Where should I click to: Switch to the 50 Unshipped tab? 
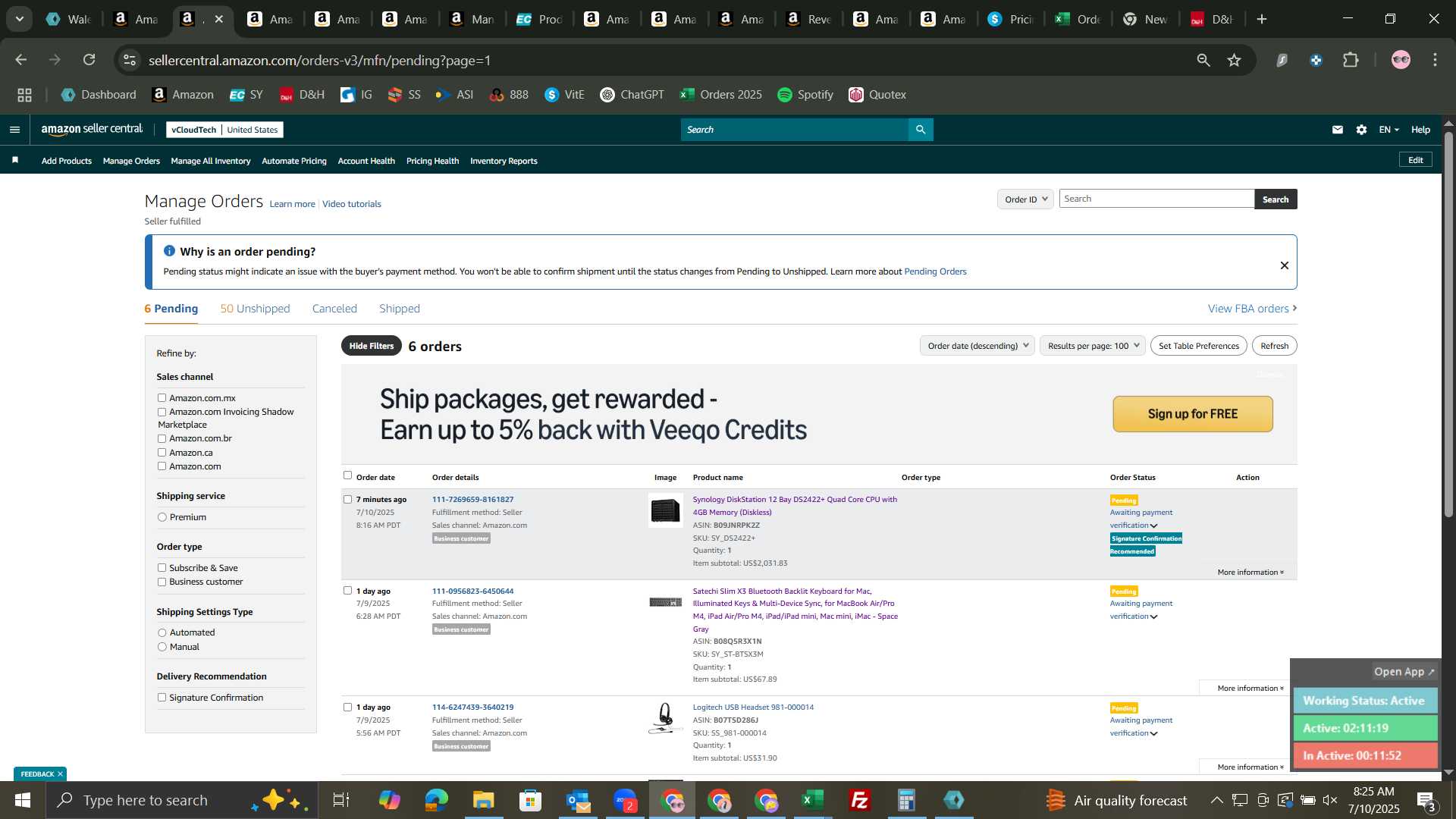click(255, 309)
